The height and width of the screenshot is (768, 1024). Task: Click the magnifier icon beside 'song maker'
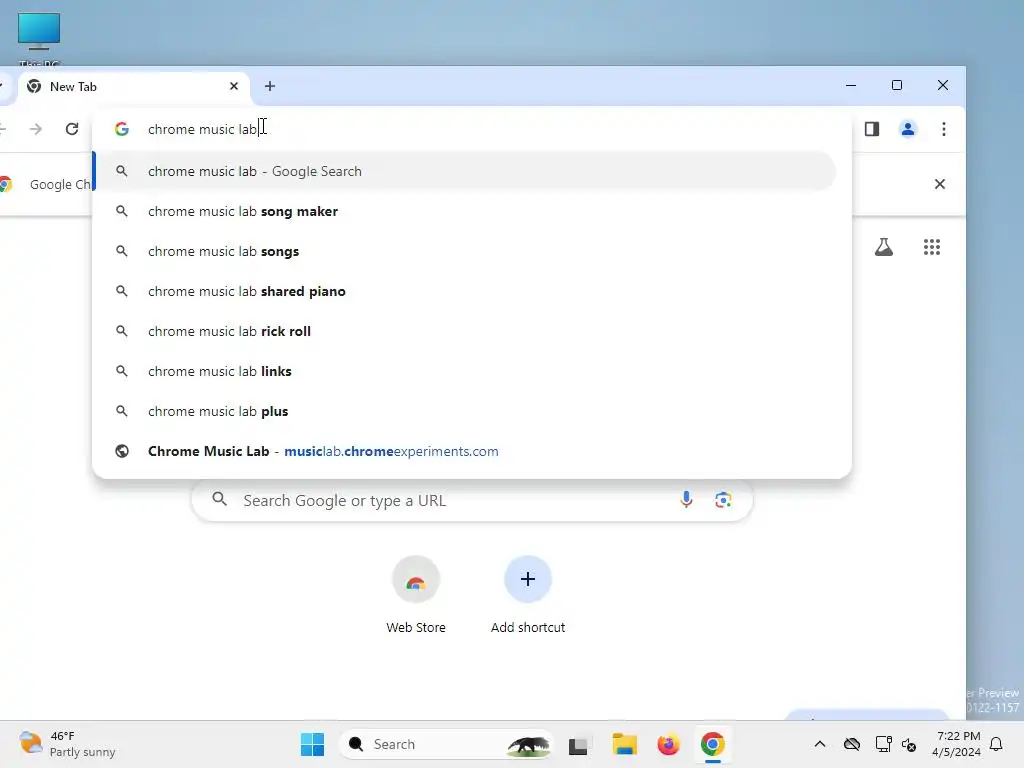[x=121, y=211]
